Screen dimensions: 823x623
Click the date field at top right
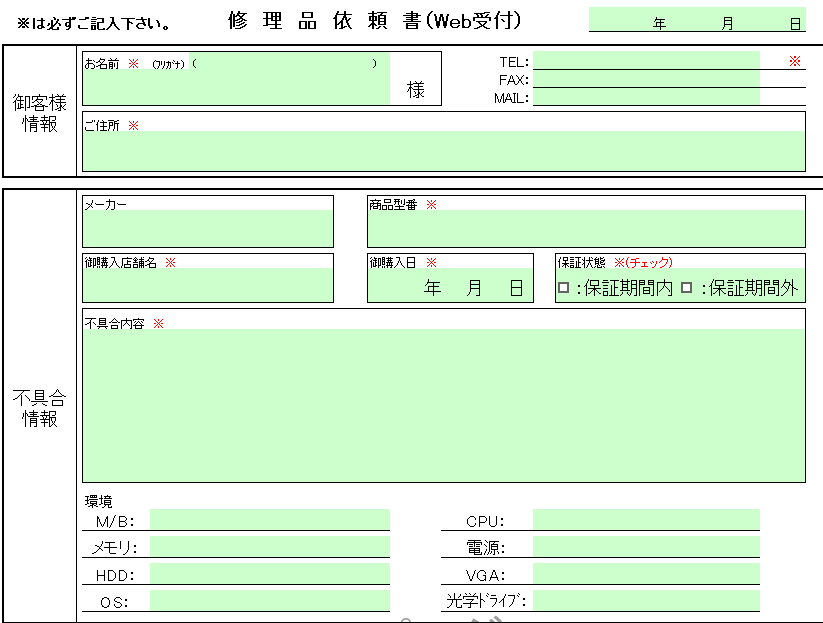[x=697, y=20]
